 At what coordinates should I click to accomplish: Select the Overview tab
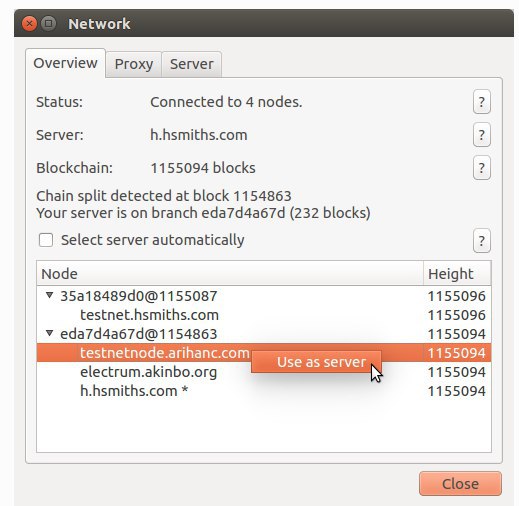[x=65, y=63]
